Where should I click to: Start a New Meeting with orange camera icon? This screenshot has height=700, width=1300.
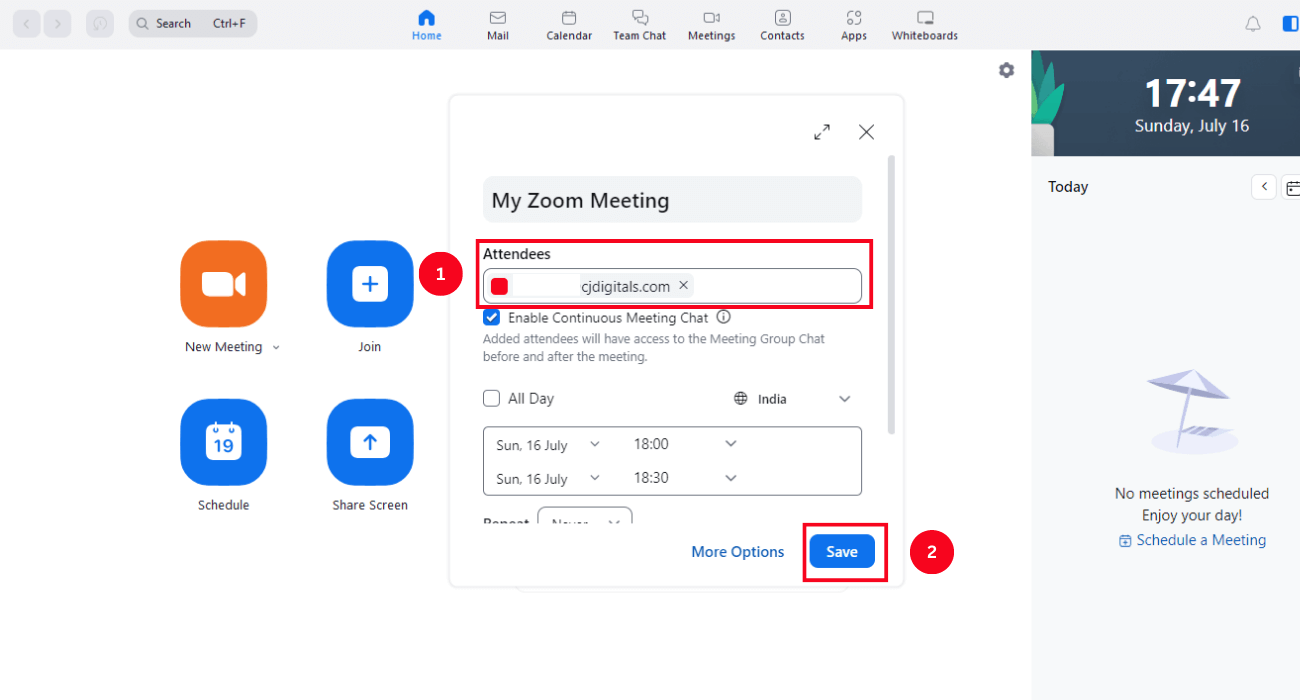point(224,284)
